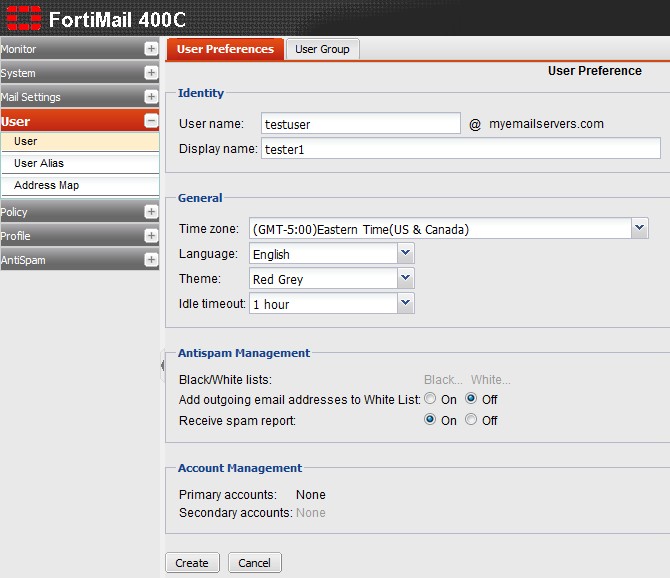Open the White... list link
670x578 pixels.
click(491, 380)
